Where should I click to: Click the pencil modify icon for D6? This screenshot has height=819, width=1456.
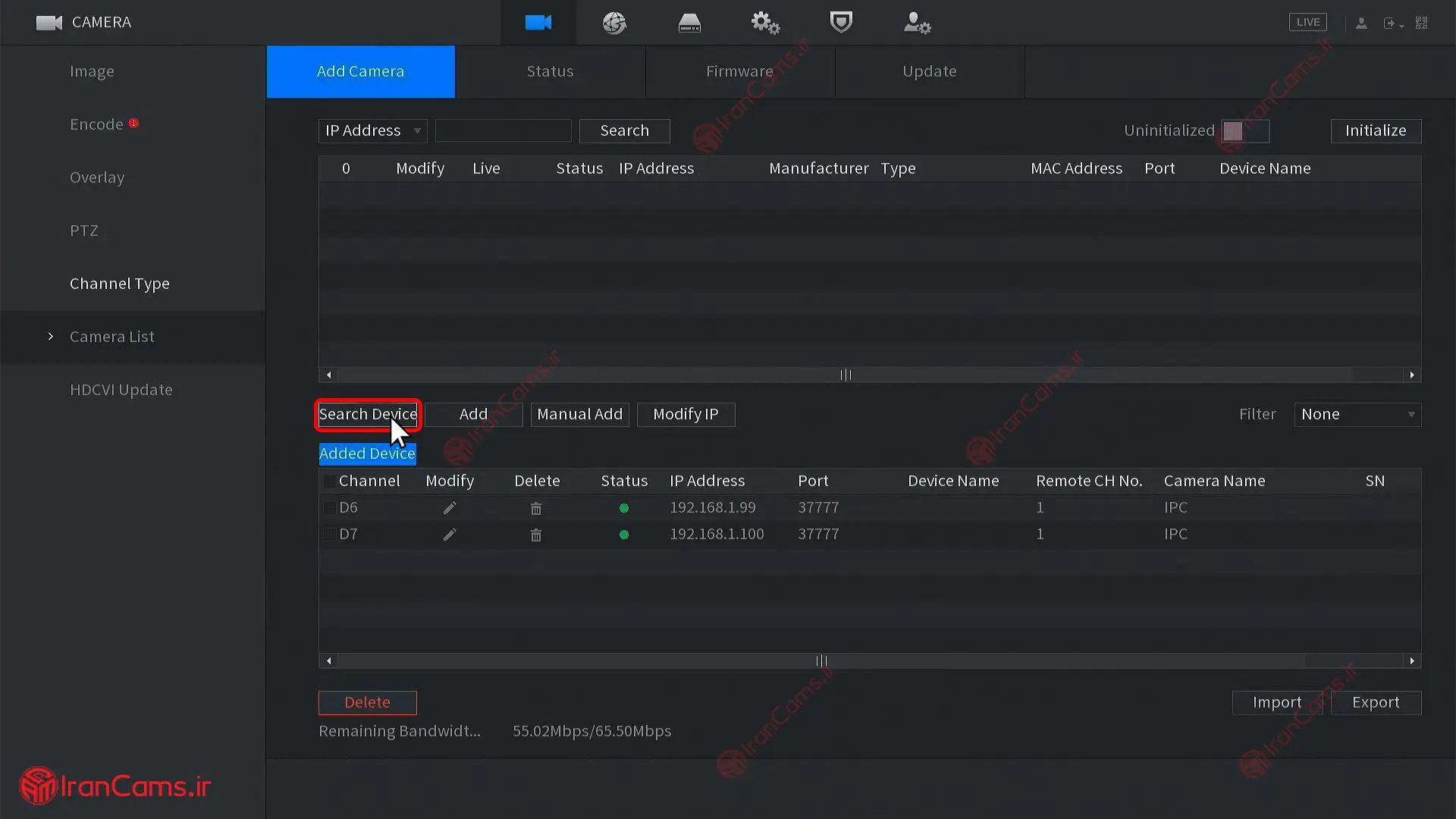pos(450,508)
